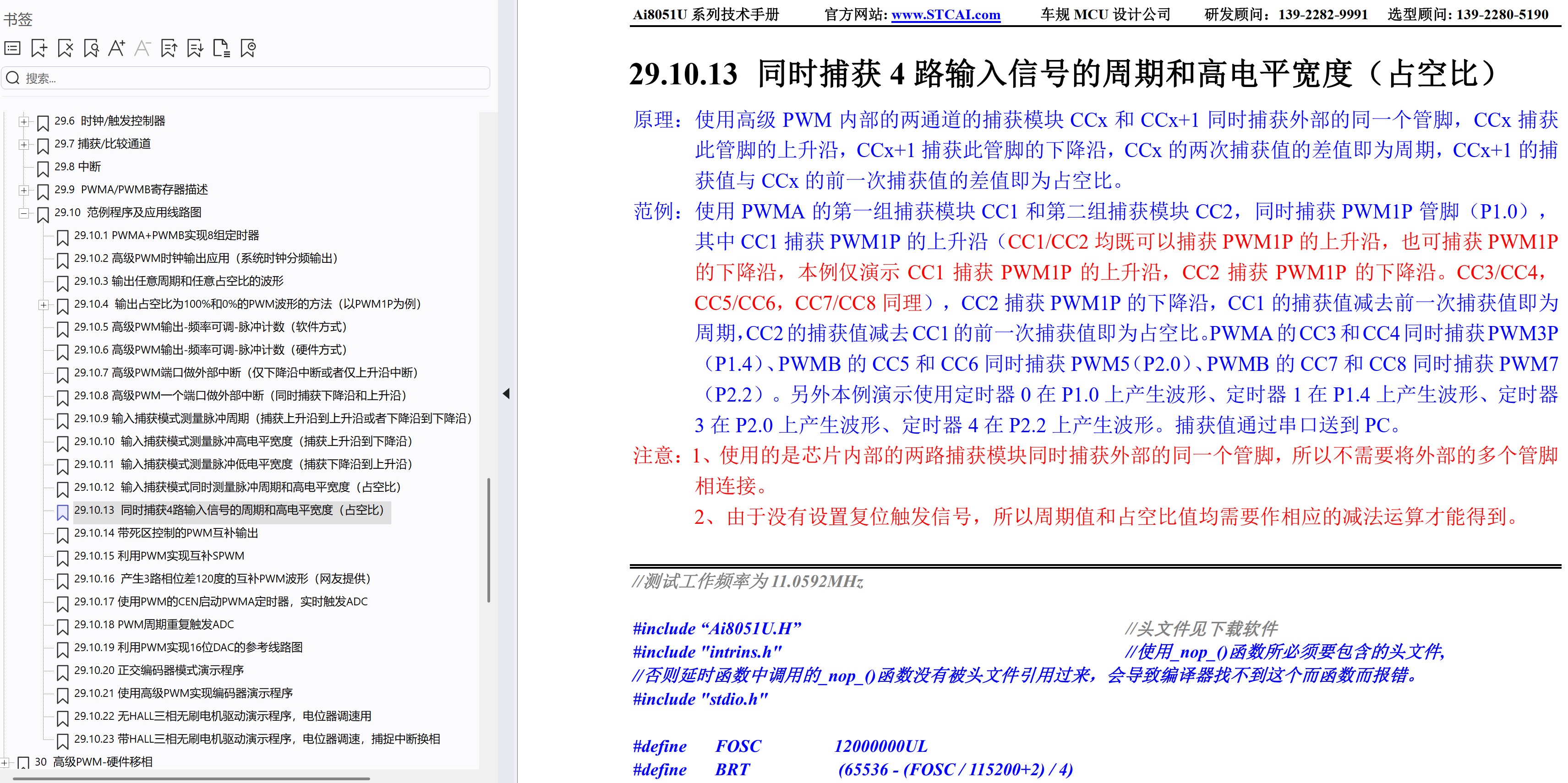Click the line #define BRT

(853, 770)
